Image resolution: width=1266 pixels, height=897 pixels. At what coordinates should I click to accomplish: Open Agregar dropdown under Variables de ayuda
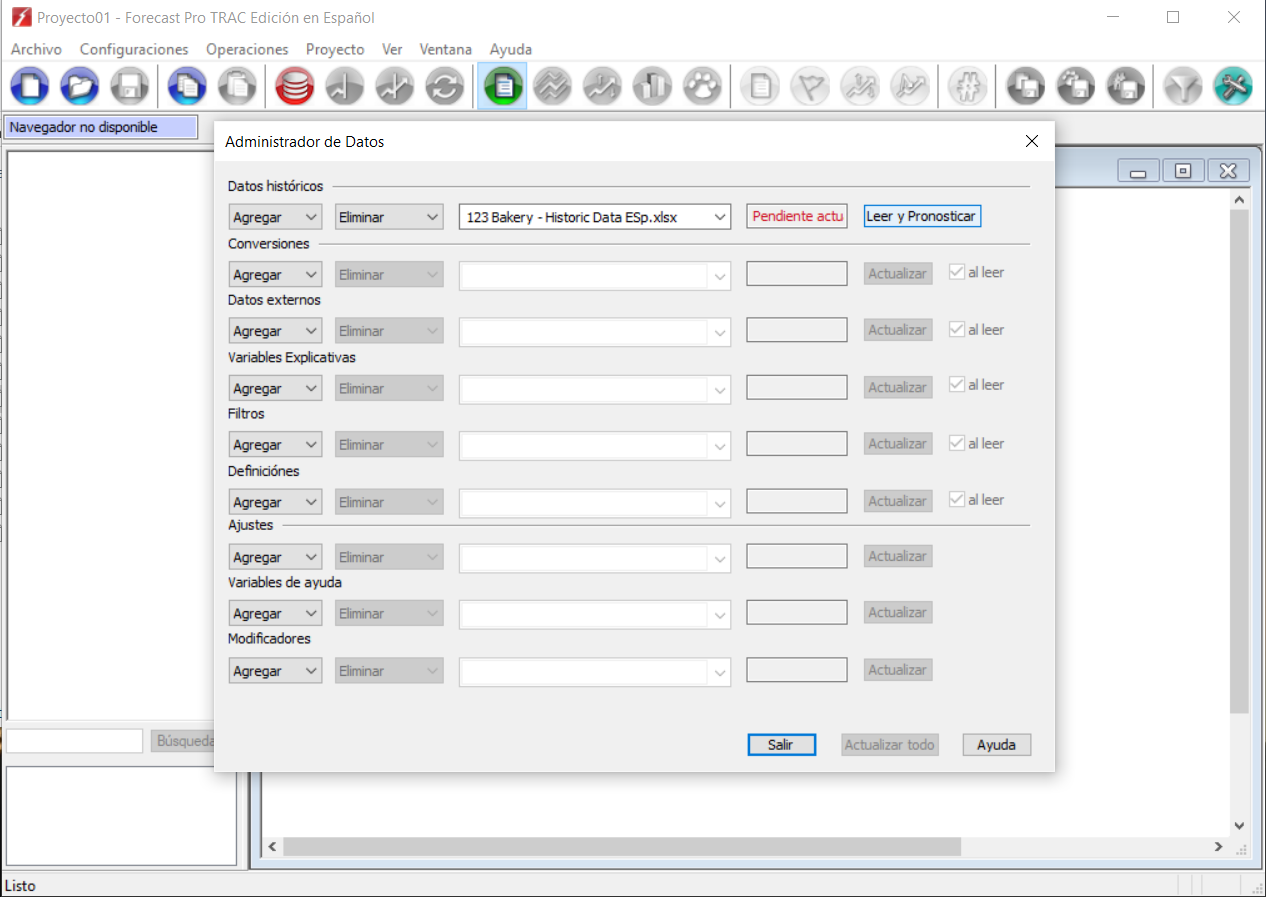point(275,614)
